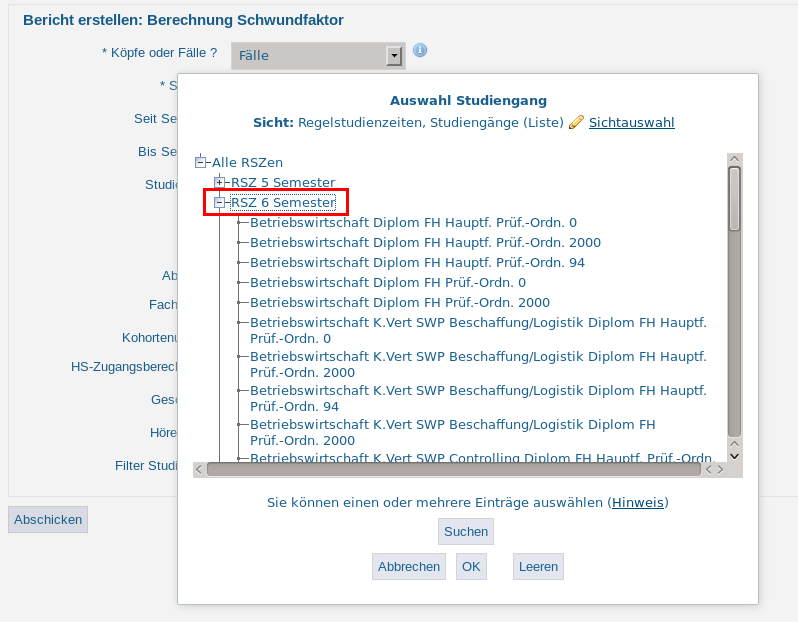The width and height of the screenshot is (798, 622).
Task: Expand the RSZ 5 Semester node
Action: [220, 182]
